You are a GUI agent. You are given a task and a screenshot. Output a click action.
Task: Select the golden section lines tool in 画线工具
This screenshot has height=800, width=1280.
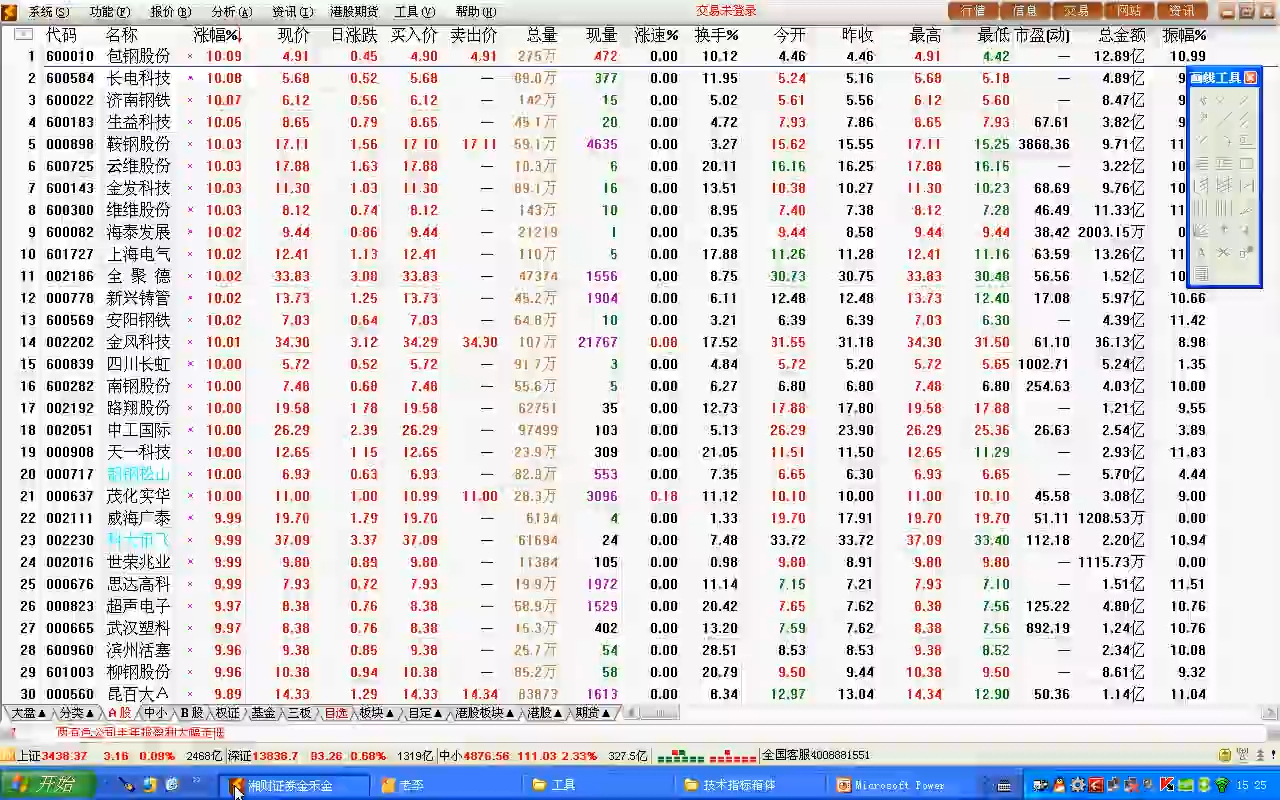[x=1202, y=162]
